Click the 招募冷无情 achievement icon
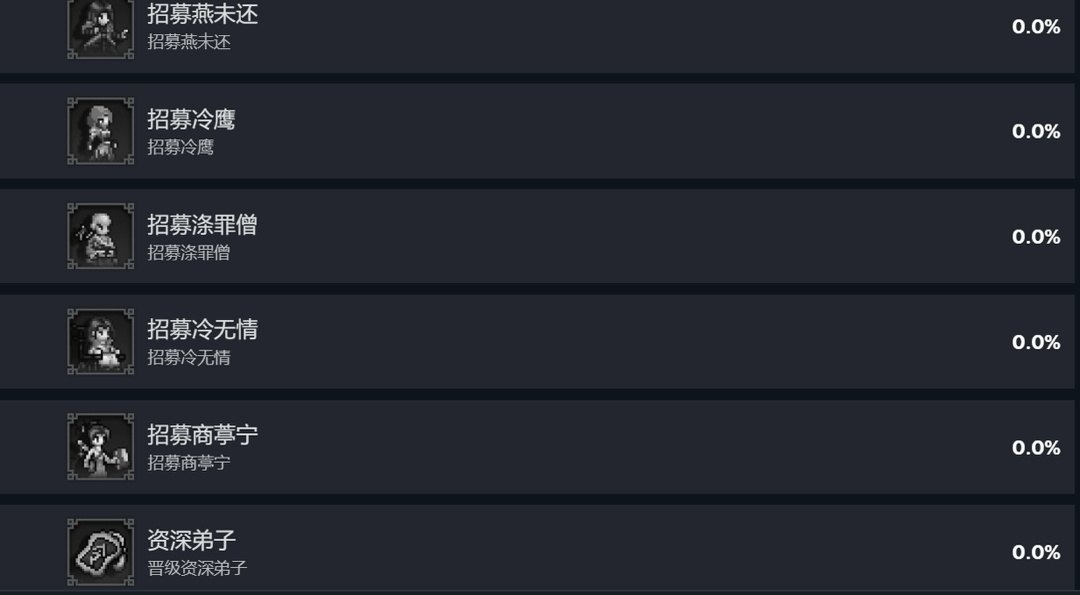The width and height of the screenshot is (1080, 595). click(x=100, y=342)
